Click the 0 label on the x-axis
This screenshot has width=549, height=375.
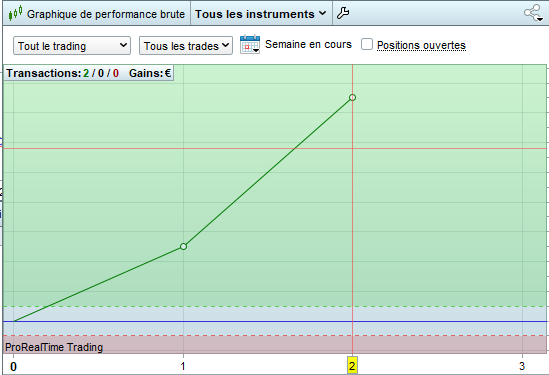tap(13, 367)
